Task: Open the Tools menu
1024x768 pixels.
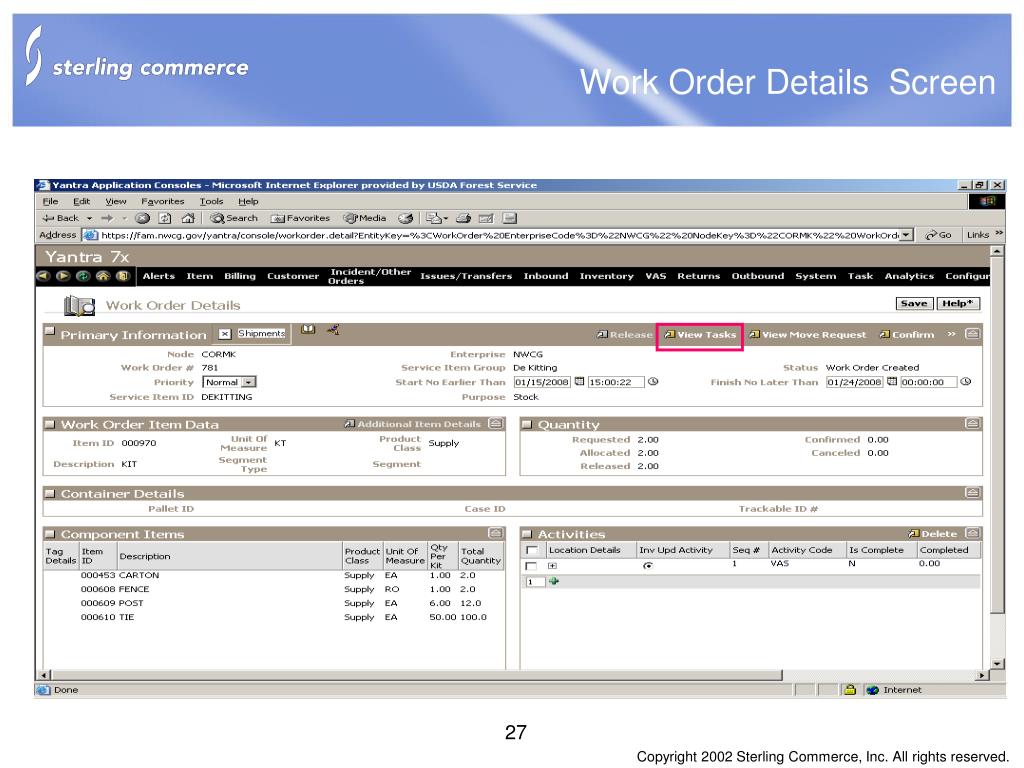Action: coord(212,201)
